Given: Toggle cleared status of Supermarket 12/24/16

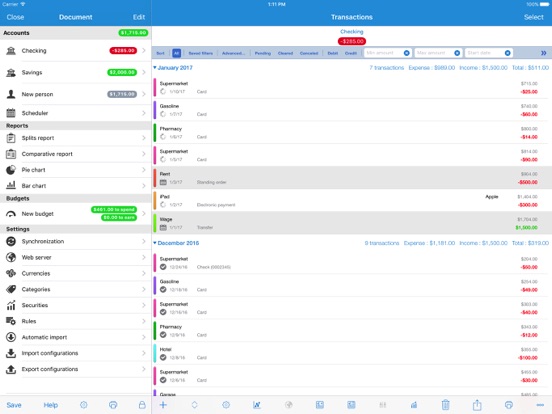Looking at the screenshot, I should [163, 267].
